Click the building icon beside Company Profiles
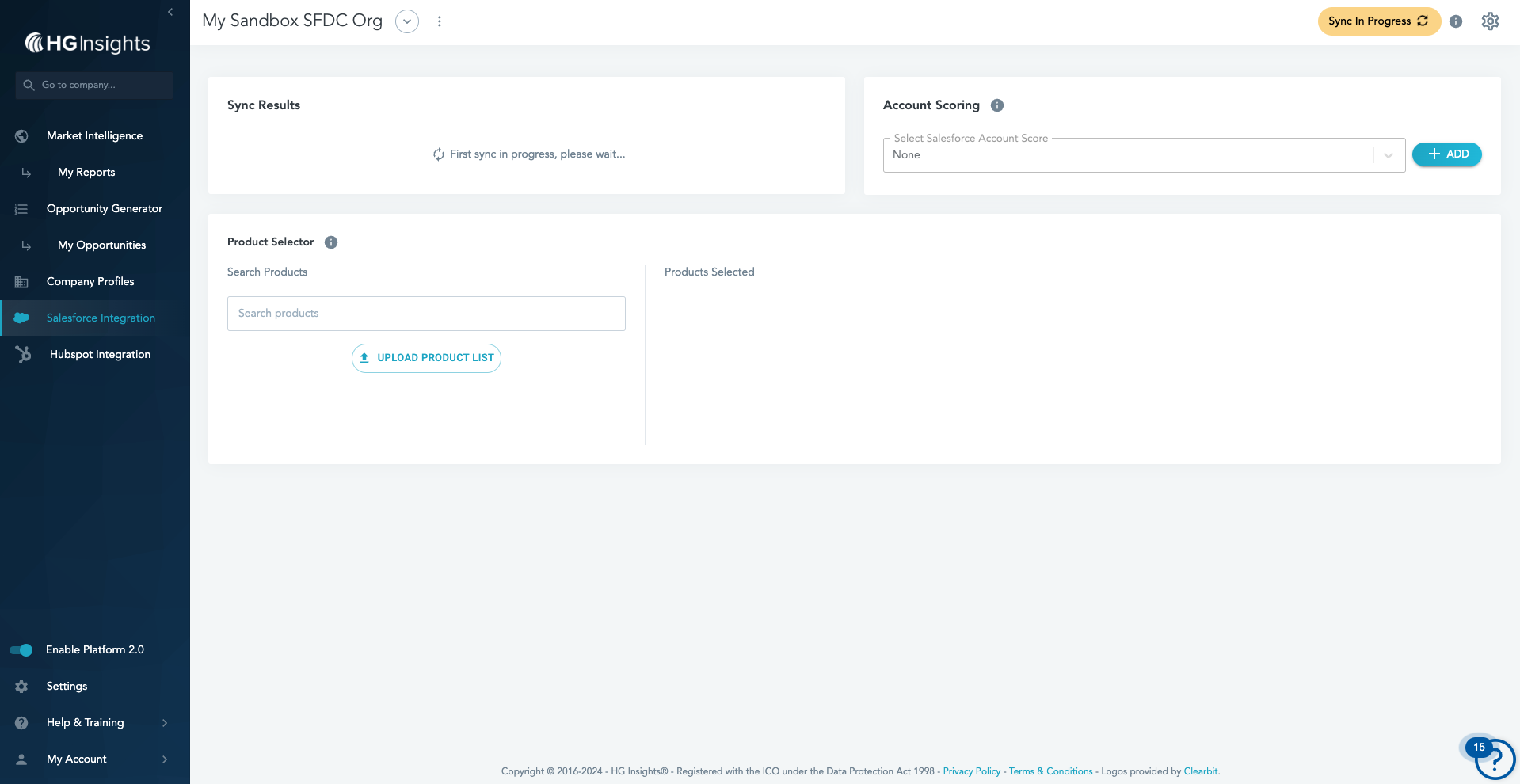This screenshot has height=784, width=1520. pyautogui.click(x=21, y=282)
